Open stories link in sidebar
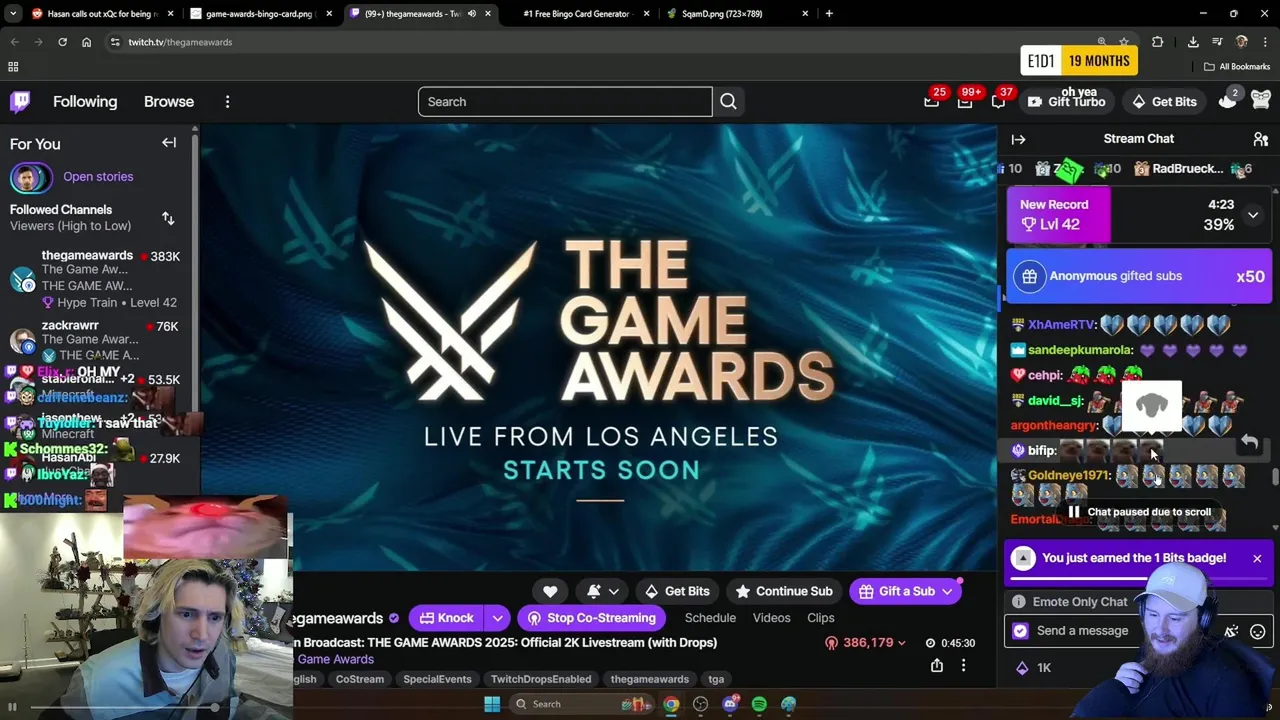The image size is (1280, 720). (98, 177)
